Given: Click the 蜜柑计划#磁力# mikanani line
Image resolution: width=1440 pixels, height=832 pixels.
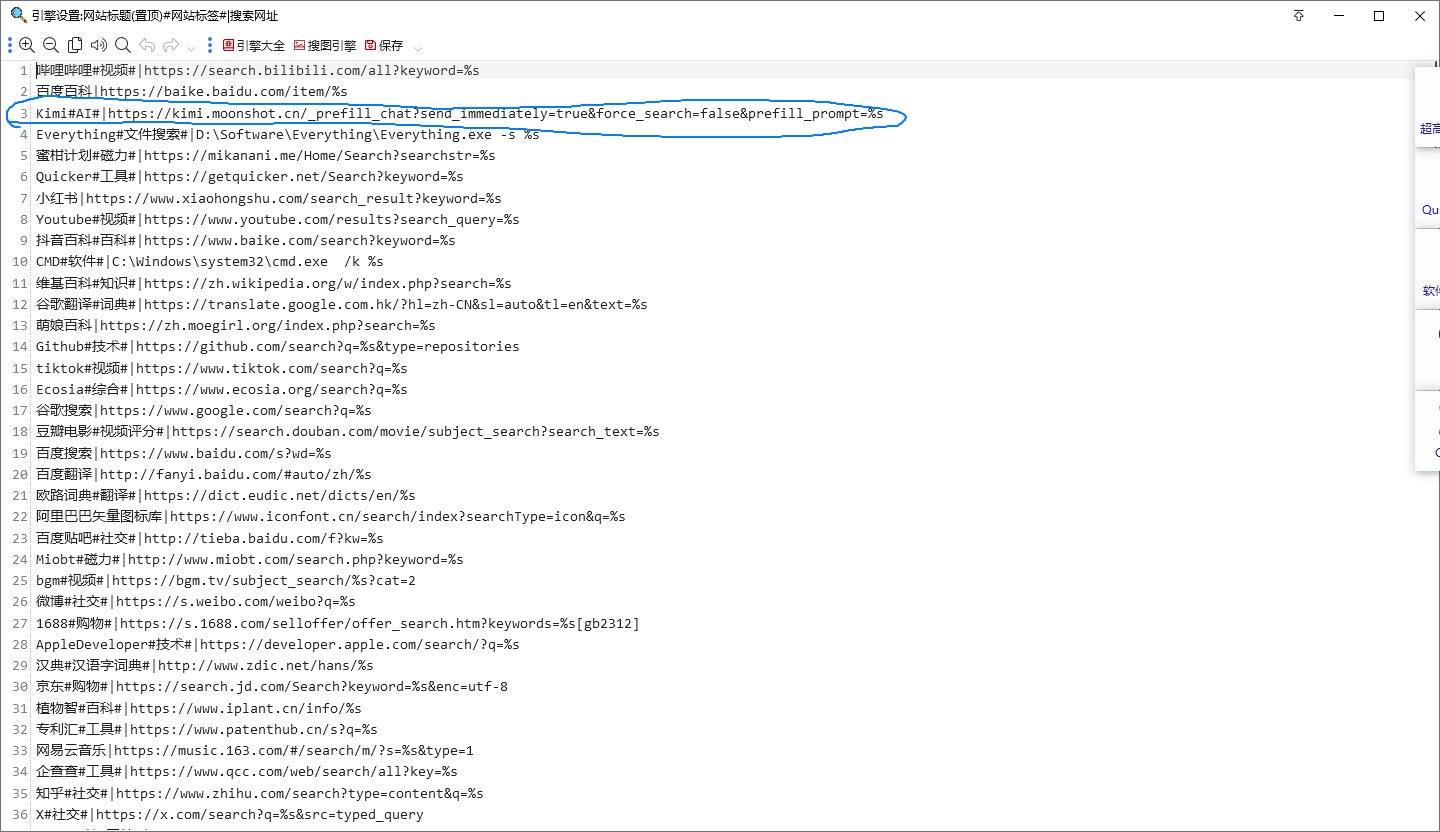Looking at the screenshot, I should coord(266,155).
